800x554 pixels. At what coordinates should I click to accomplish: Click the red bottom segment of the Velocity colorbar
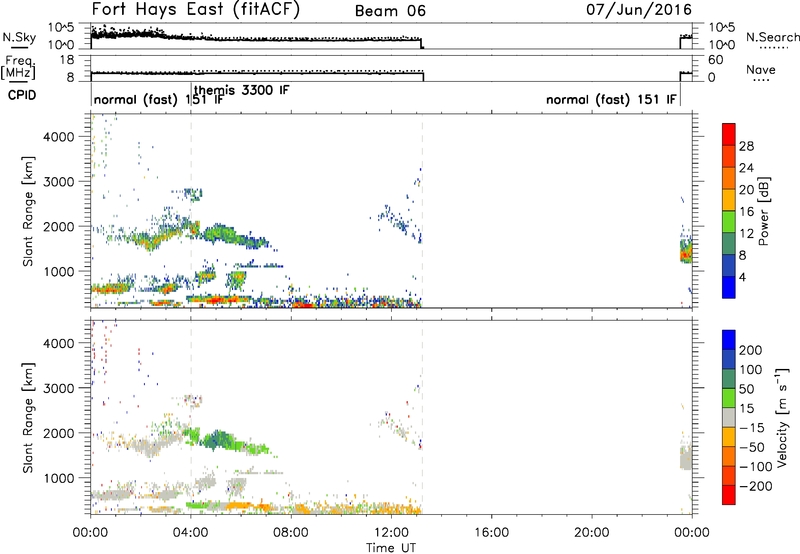[x=729, y=495]
